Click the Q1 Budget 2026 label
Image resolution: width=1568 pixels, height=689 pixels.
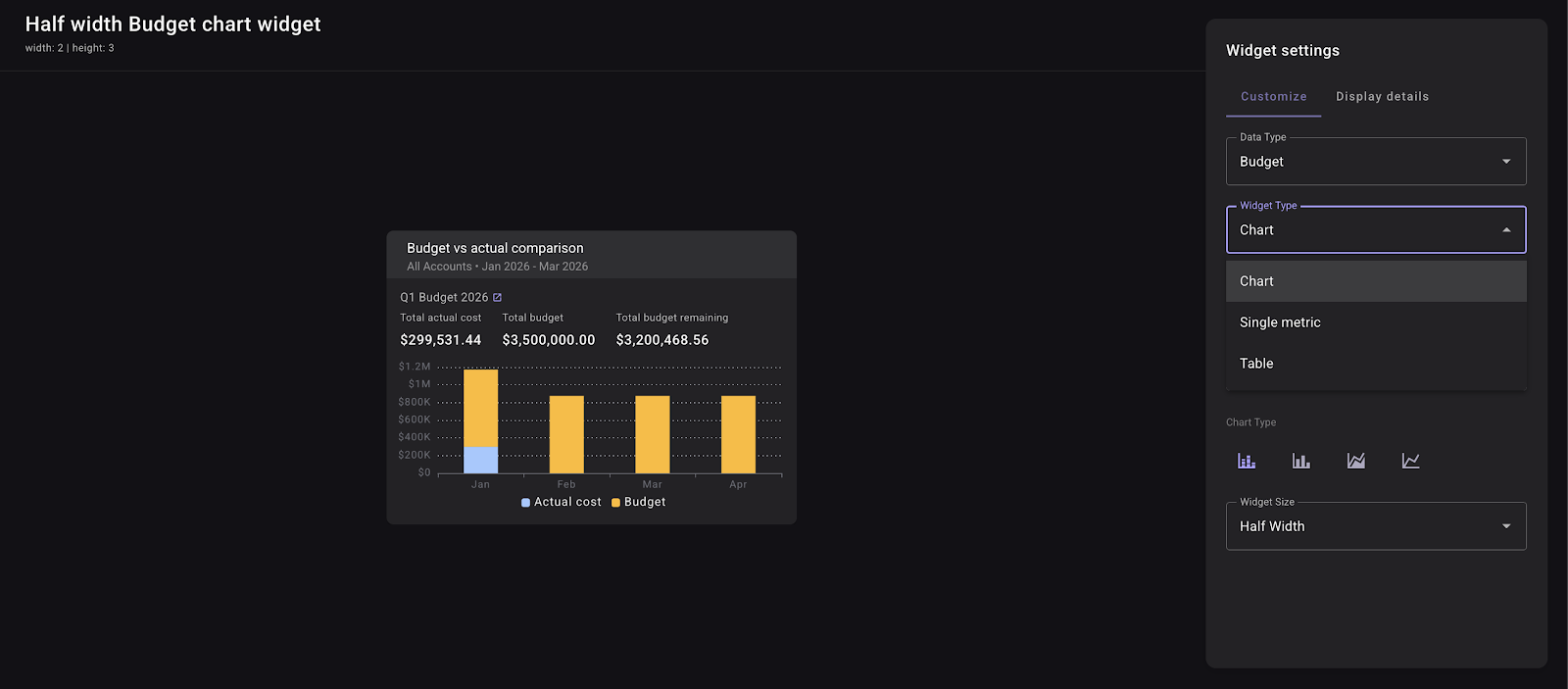click(x=444, y=297)
